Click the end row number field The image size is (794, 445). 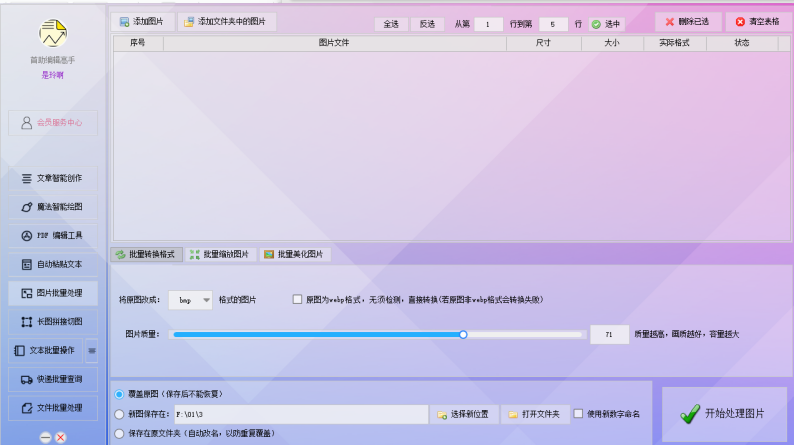[x=553, y=24]
